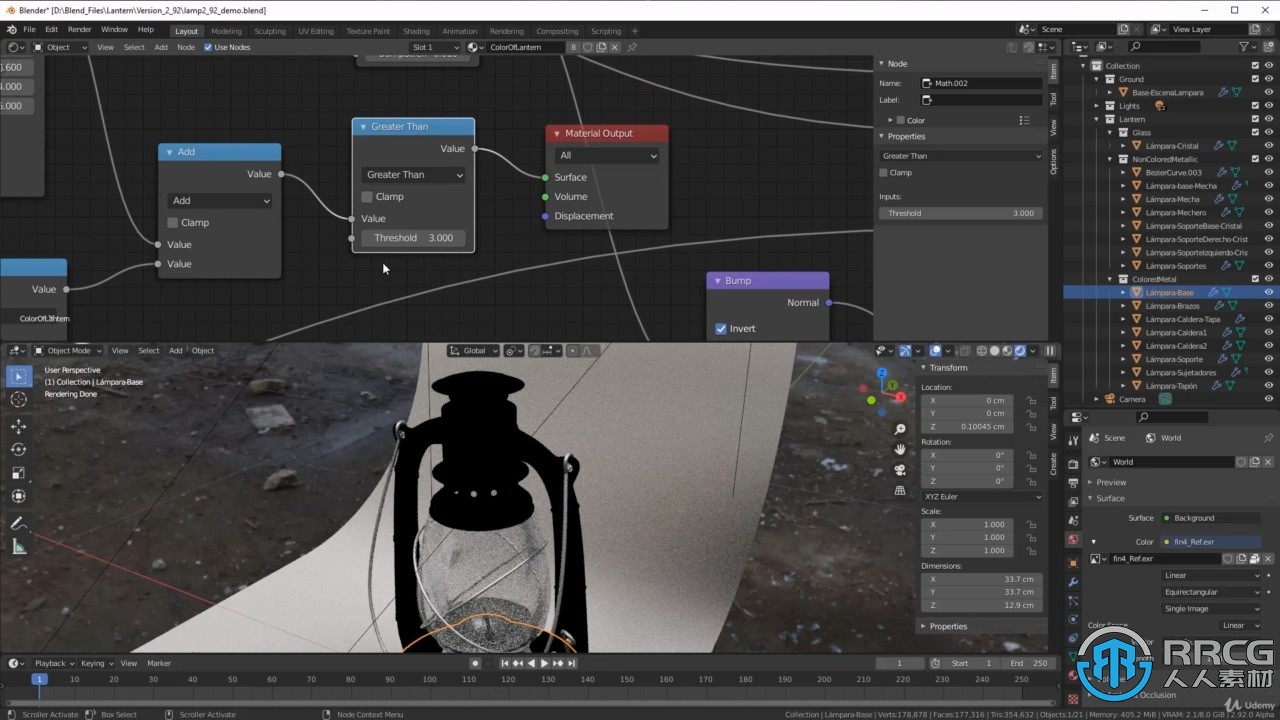Screen dimensions: 1280x720
Task: Switch perspective/orthographic with grid gizmo
Action: pos(900,490)
